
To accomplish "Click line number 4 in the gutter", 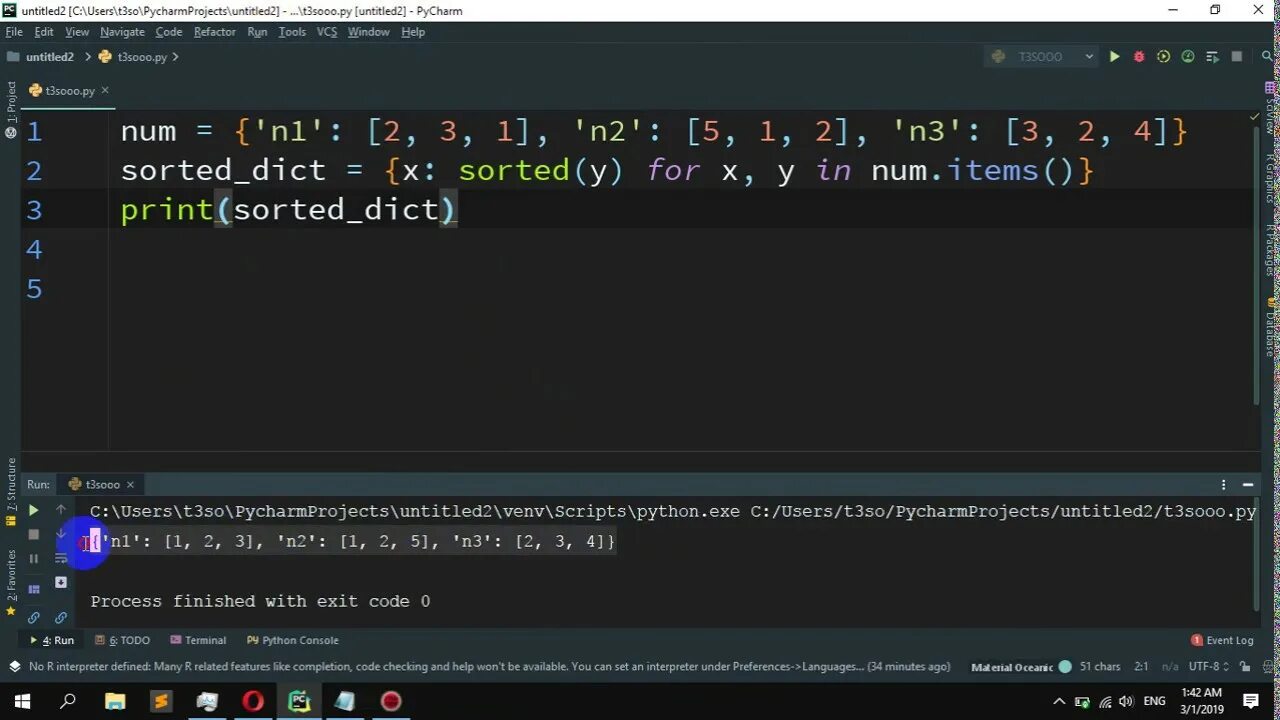I will pos(34,249).
